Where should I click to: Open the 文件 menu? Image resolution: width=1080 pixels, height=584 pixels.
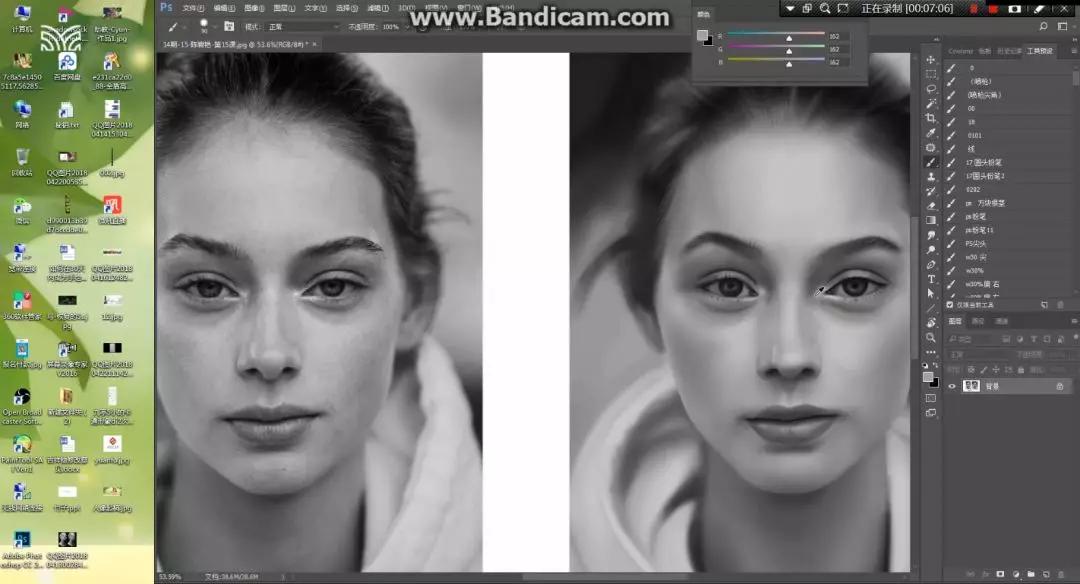click(x=193, y=8)
